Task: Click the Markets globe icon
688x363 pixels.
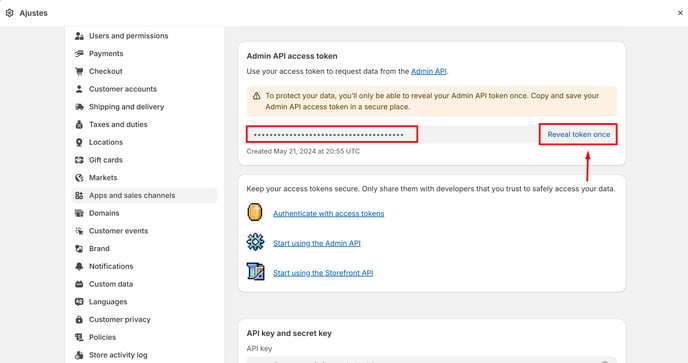Action: click(x=79, y=178)
